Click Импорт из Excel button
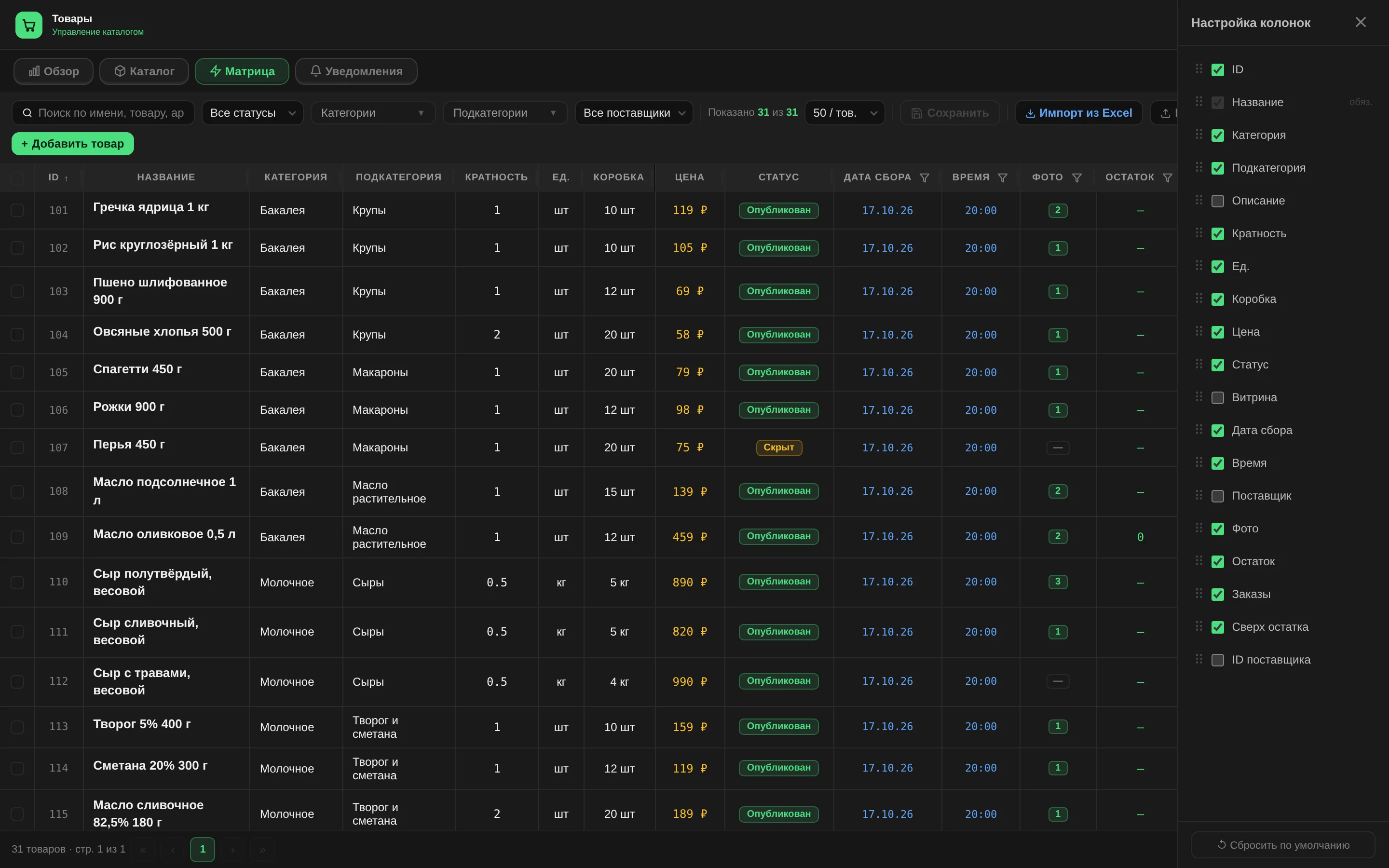The height and width of the screenshot is (868, 1389). (1078, 113)
